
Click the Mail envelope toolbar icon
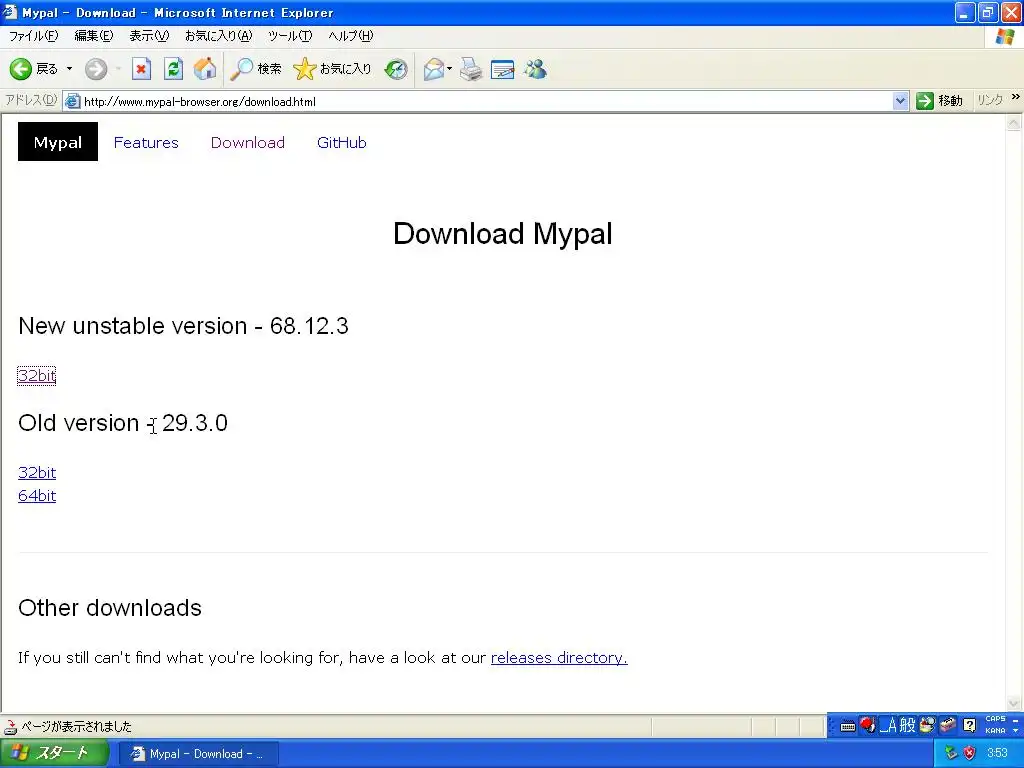click(x=434, y=69)
